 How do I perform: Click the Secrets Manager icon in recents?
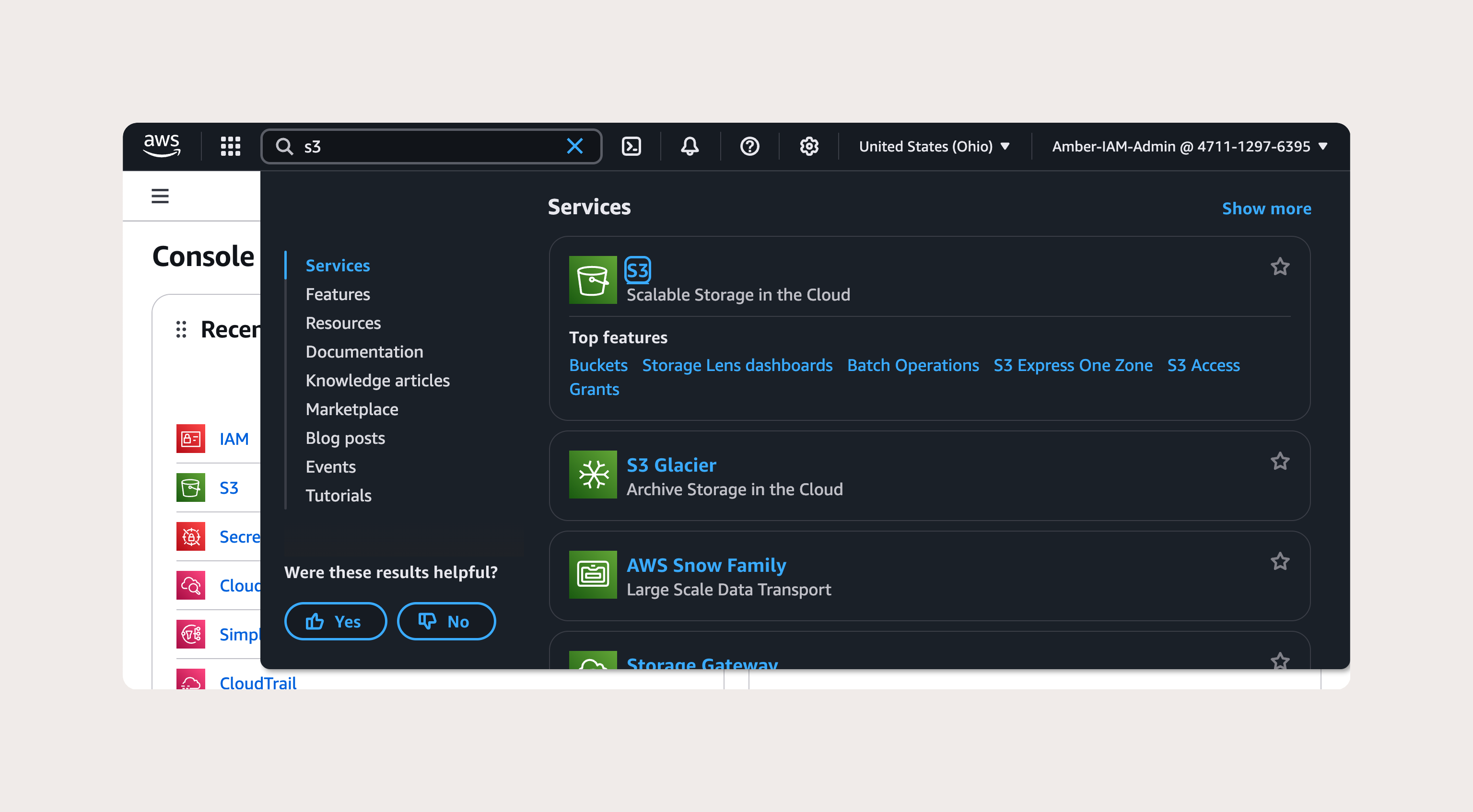[x=190, y=536]
